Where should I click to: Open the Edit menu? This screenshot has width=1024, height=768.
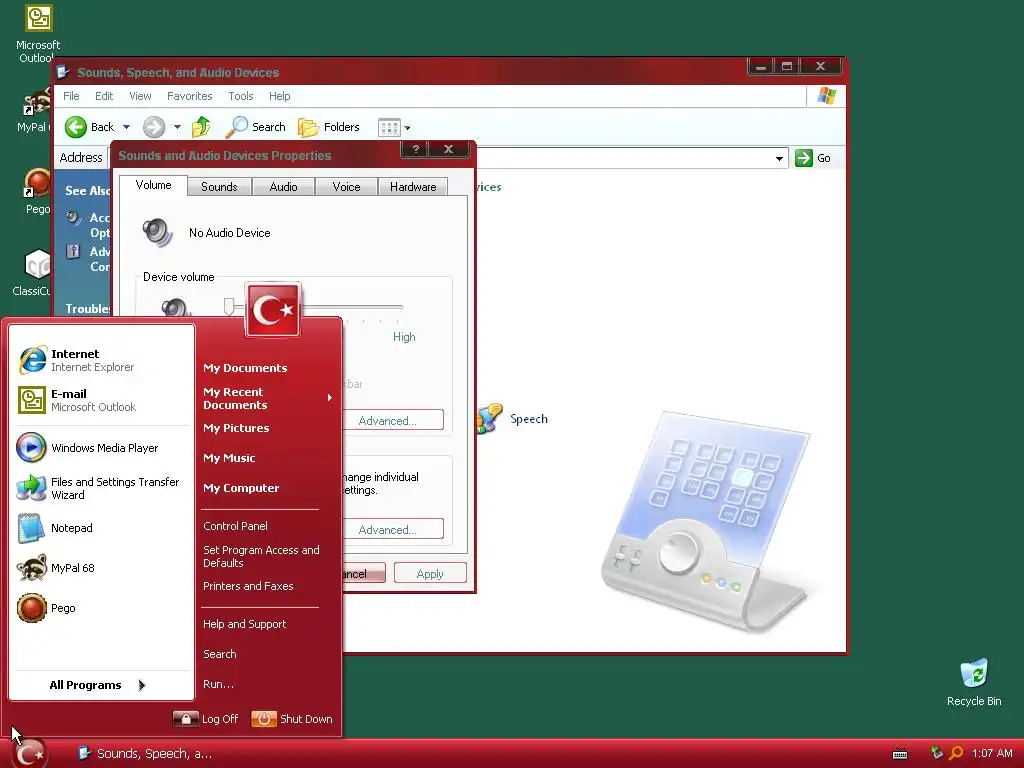tap(104, 96)
